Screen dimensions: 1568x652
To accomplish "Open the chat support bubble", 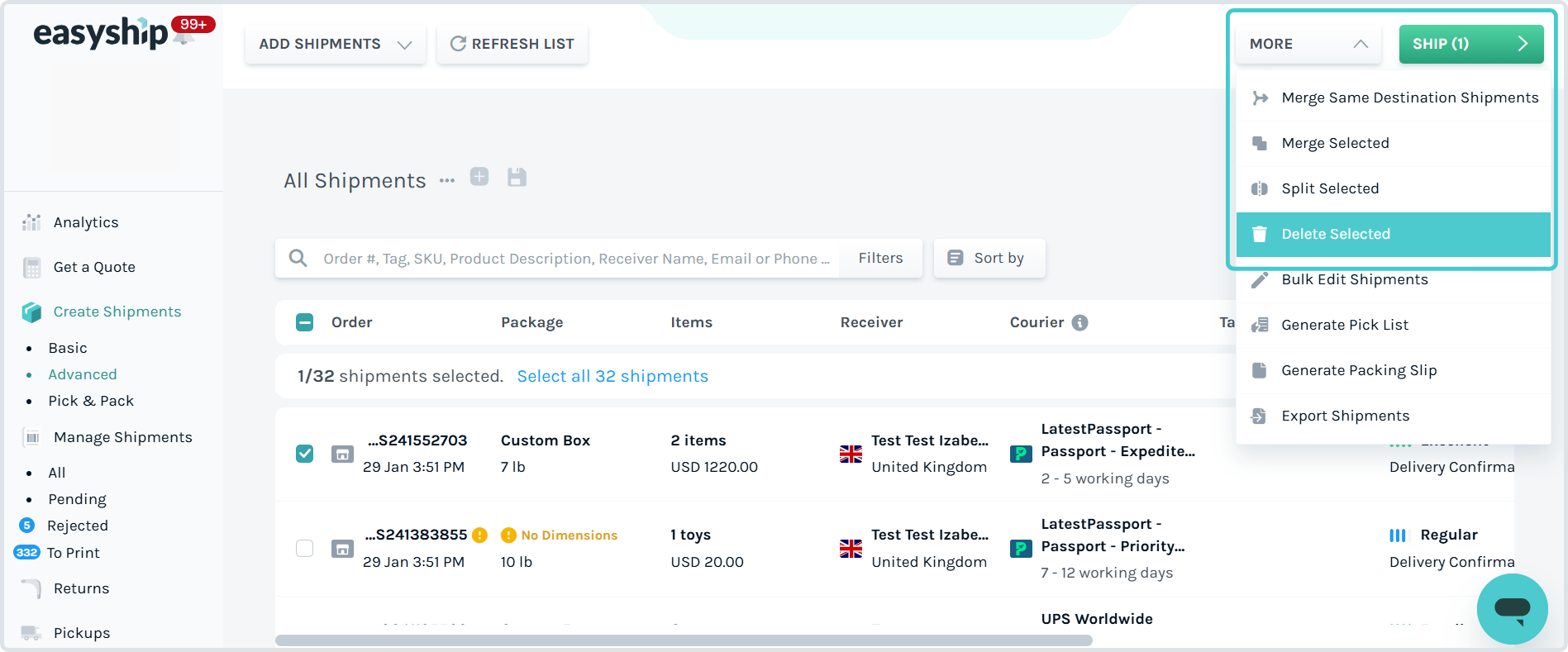I will pyautogui.click(x=1512, y=609).
